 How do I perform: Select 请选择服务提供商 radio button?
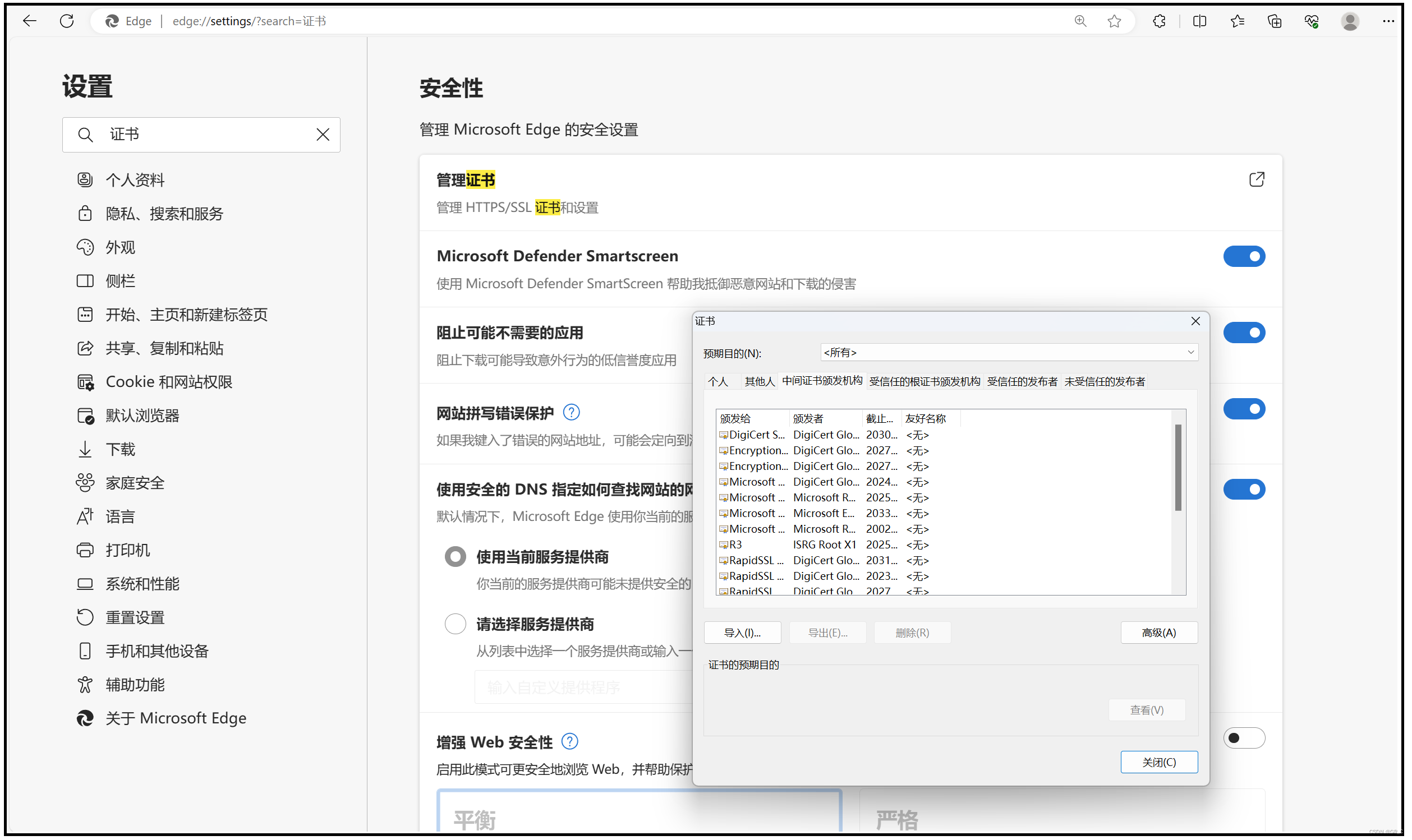(455, 624)
